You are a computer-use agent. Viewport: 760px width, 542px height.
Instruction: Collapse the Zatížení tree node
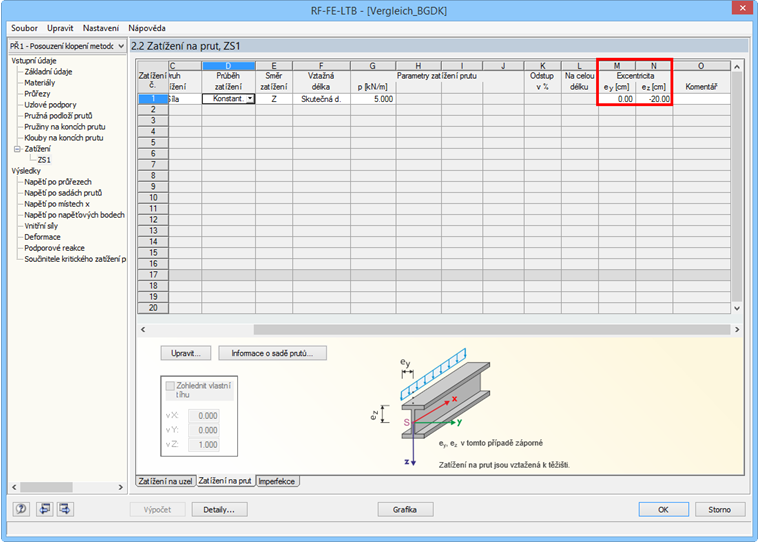[17, 149]
